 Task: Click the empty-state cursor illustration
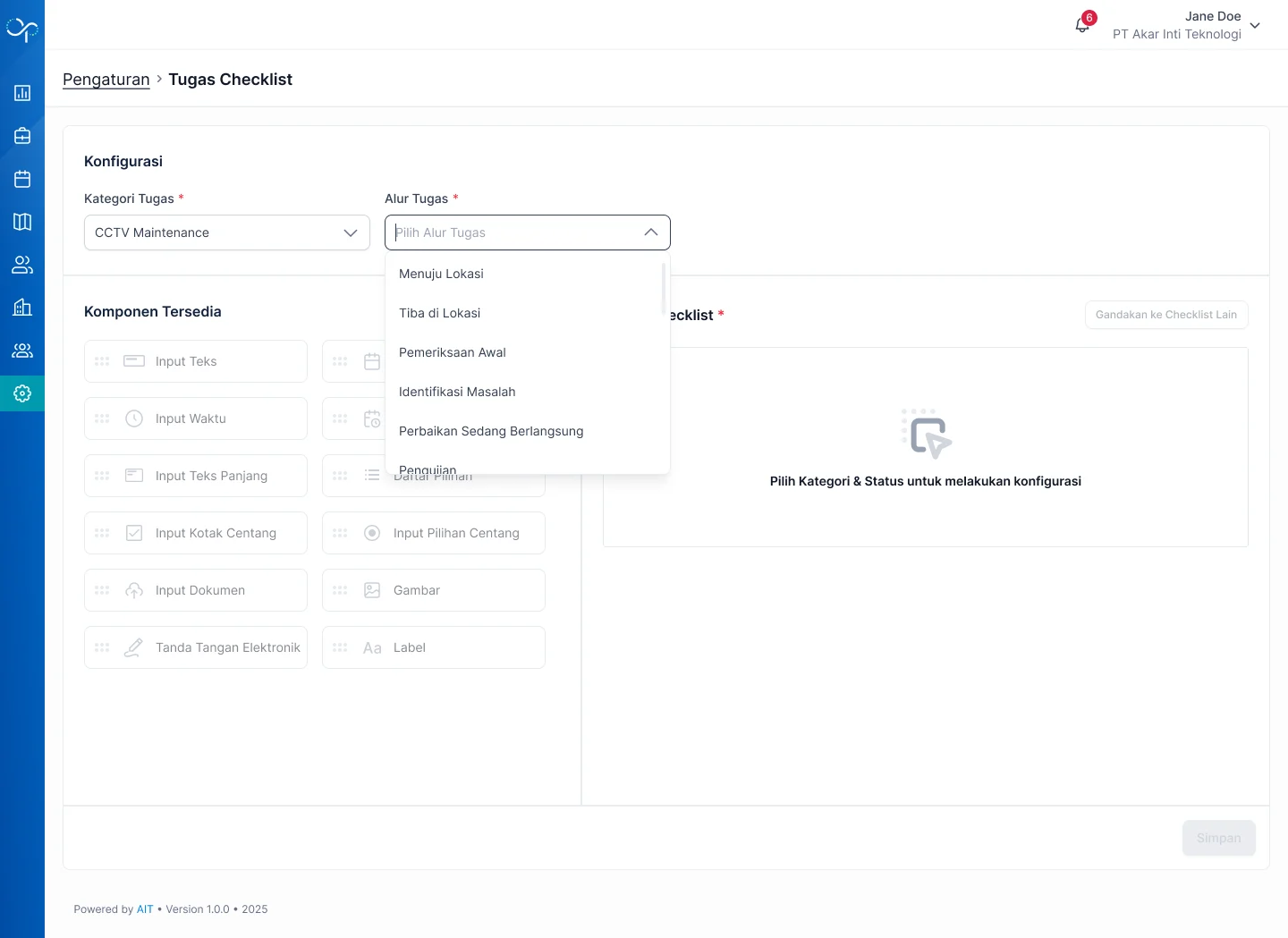(x=926, y=434)
